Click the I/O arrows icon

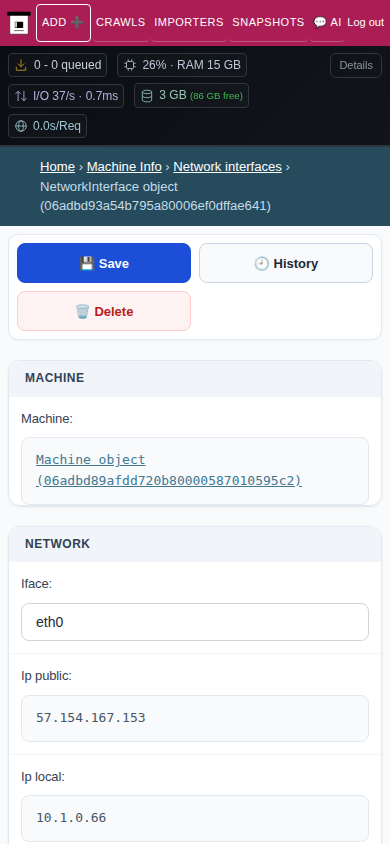click(x=21, y=96)
